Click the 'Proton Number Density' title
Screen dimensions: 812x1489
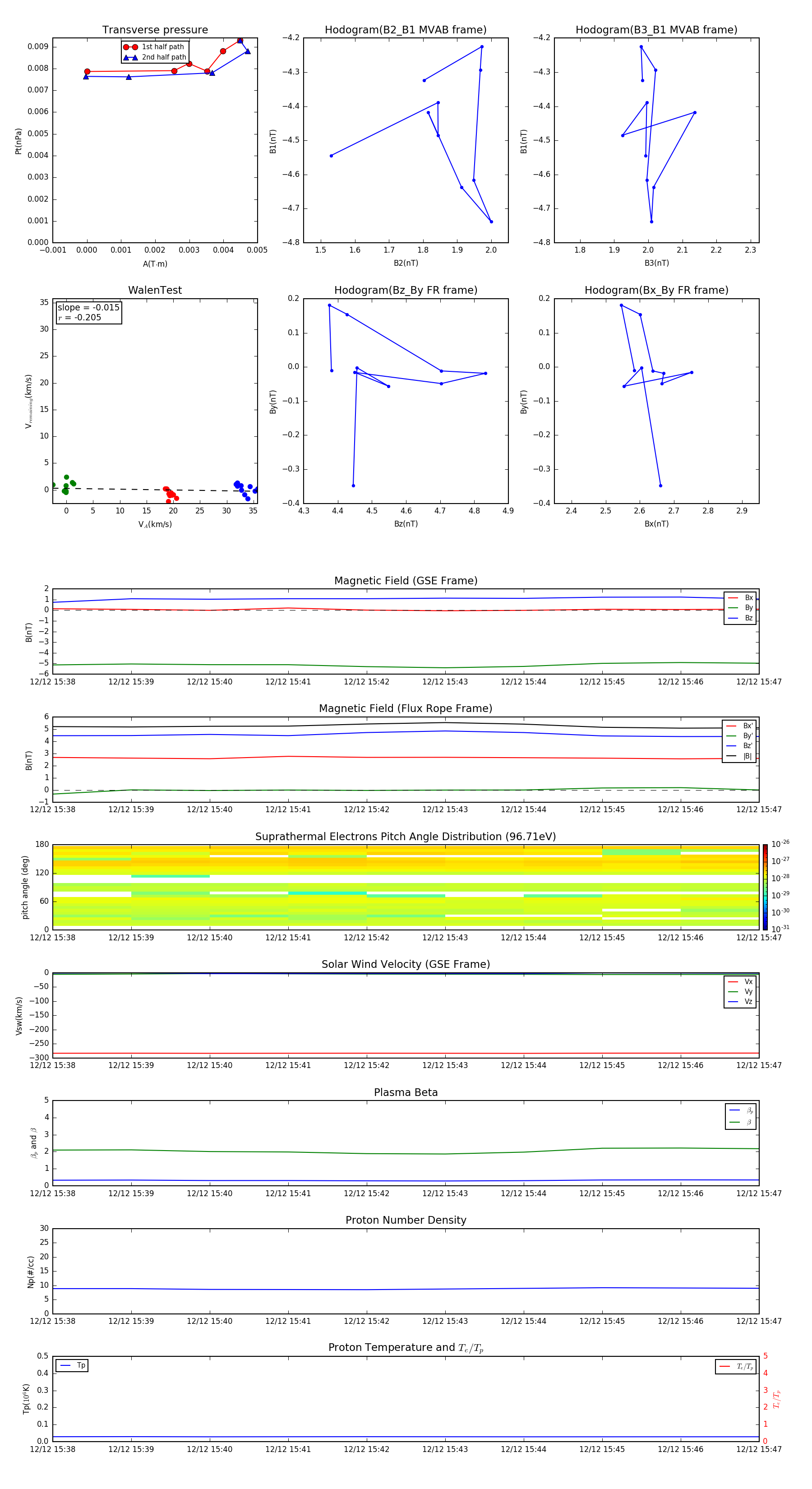tap(406, 1220)
